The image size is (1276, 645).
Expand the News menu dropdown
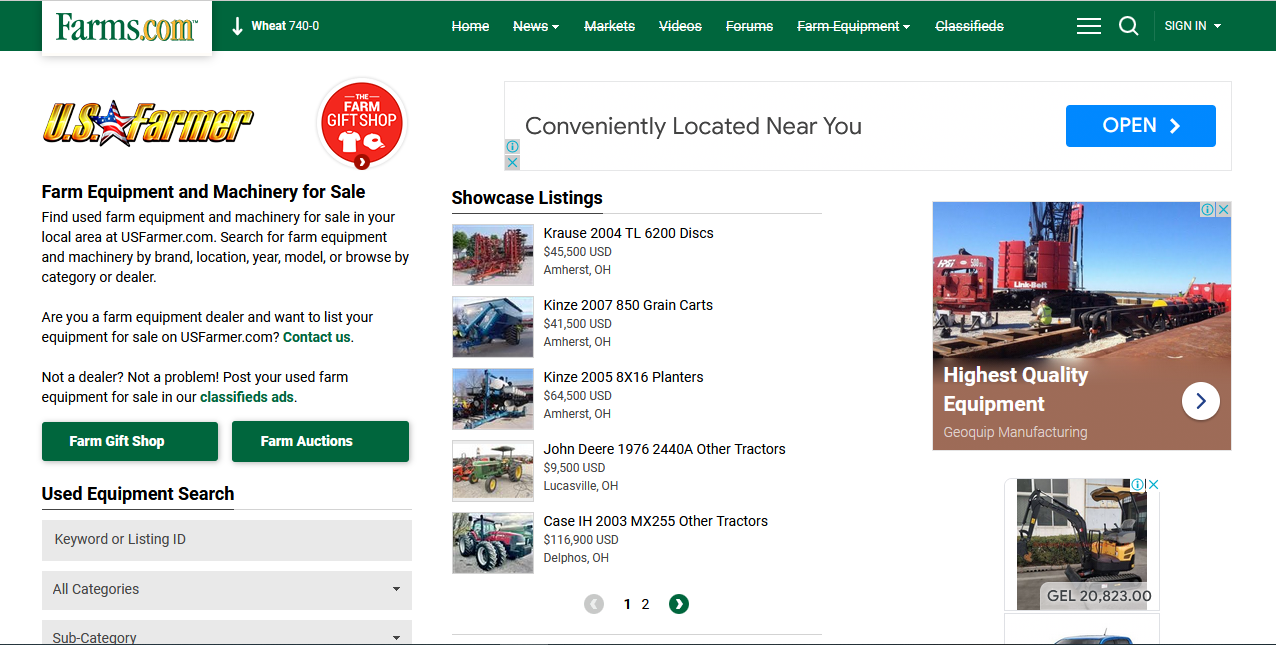[536, 26]
